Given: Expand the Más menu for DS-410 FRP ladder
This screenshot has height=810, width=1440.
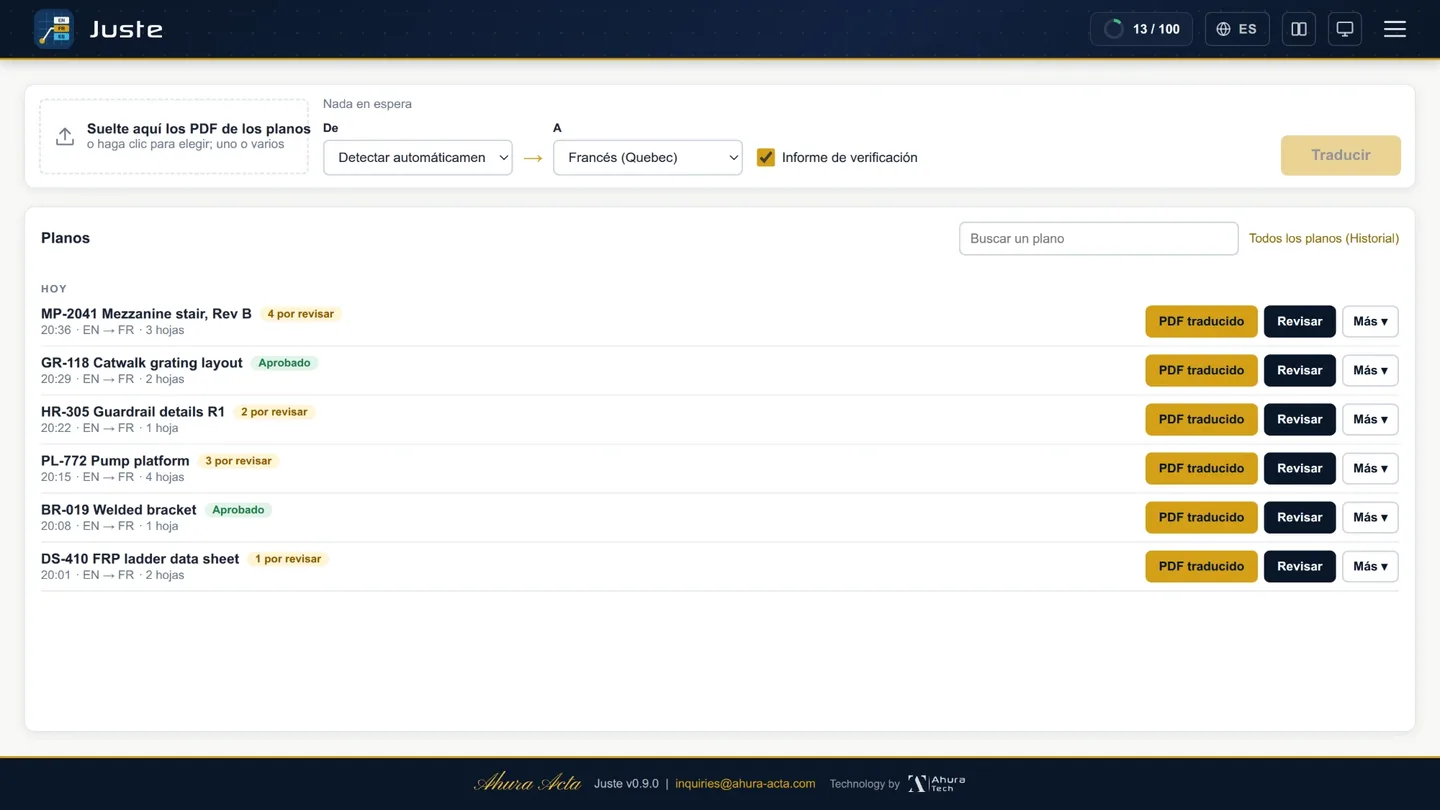Looking at the screenshot, I should coord(1370,566).
